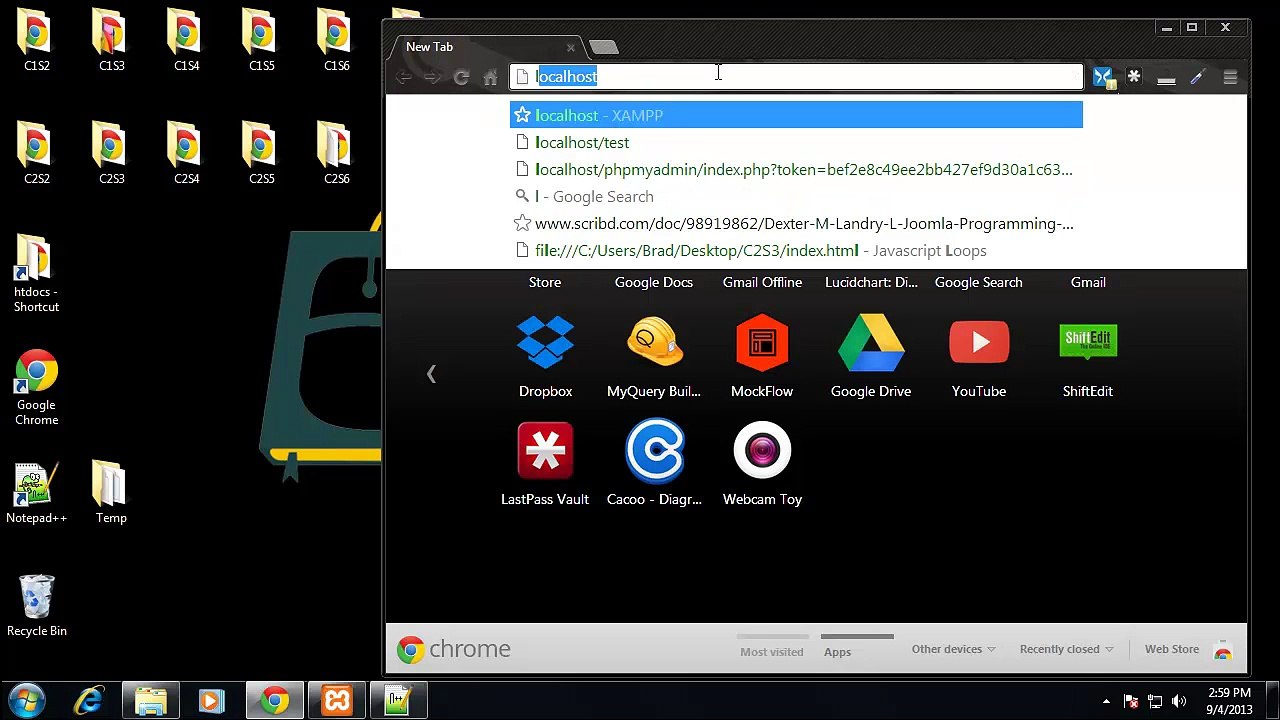Screen dimensions: 1280x720
Task: Choose the Javascript Loops file suggestion
Action: [760, 250]
